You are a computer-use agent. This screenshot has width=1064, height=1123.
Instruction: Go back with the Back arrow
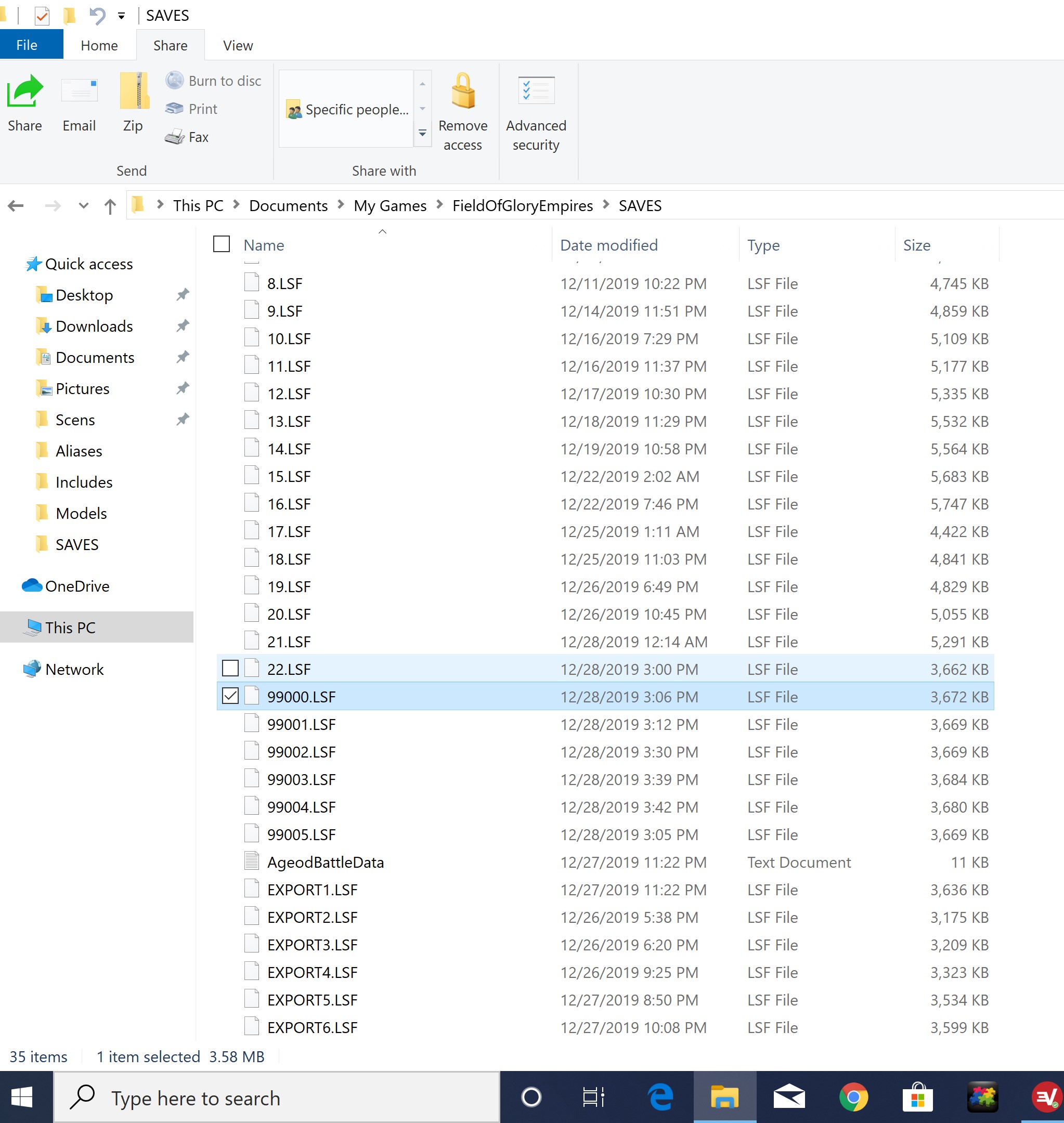tap(16, 205)
